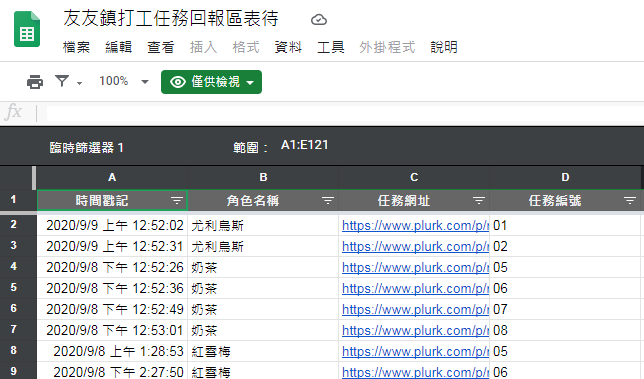Open the 100% zoom dropdown
Image resolution: width=644 pixels, height=379 pixels.
tap(123, 81)
